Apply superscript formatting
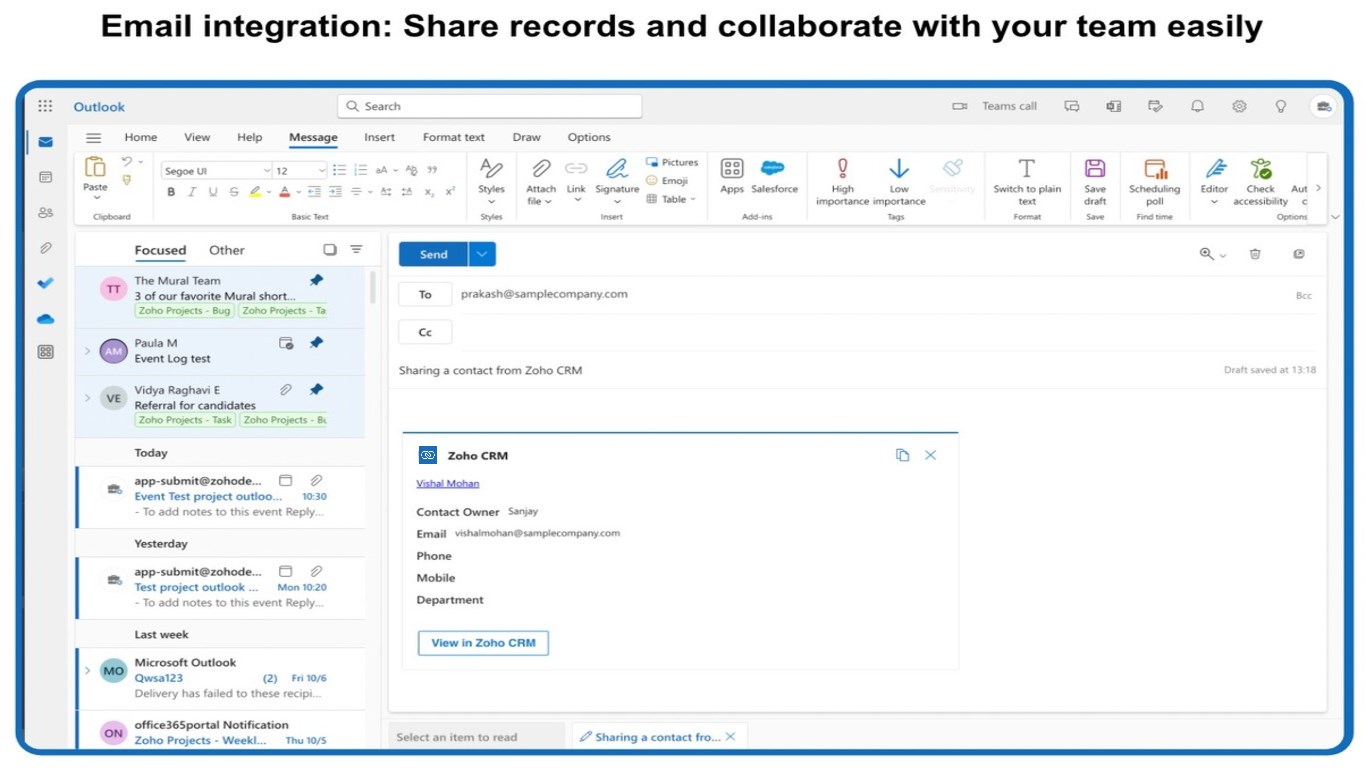This screenshot has height=768, width=1366. (x=450, y=192)
